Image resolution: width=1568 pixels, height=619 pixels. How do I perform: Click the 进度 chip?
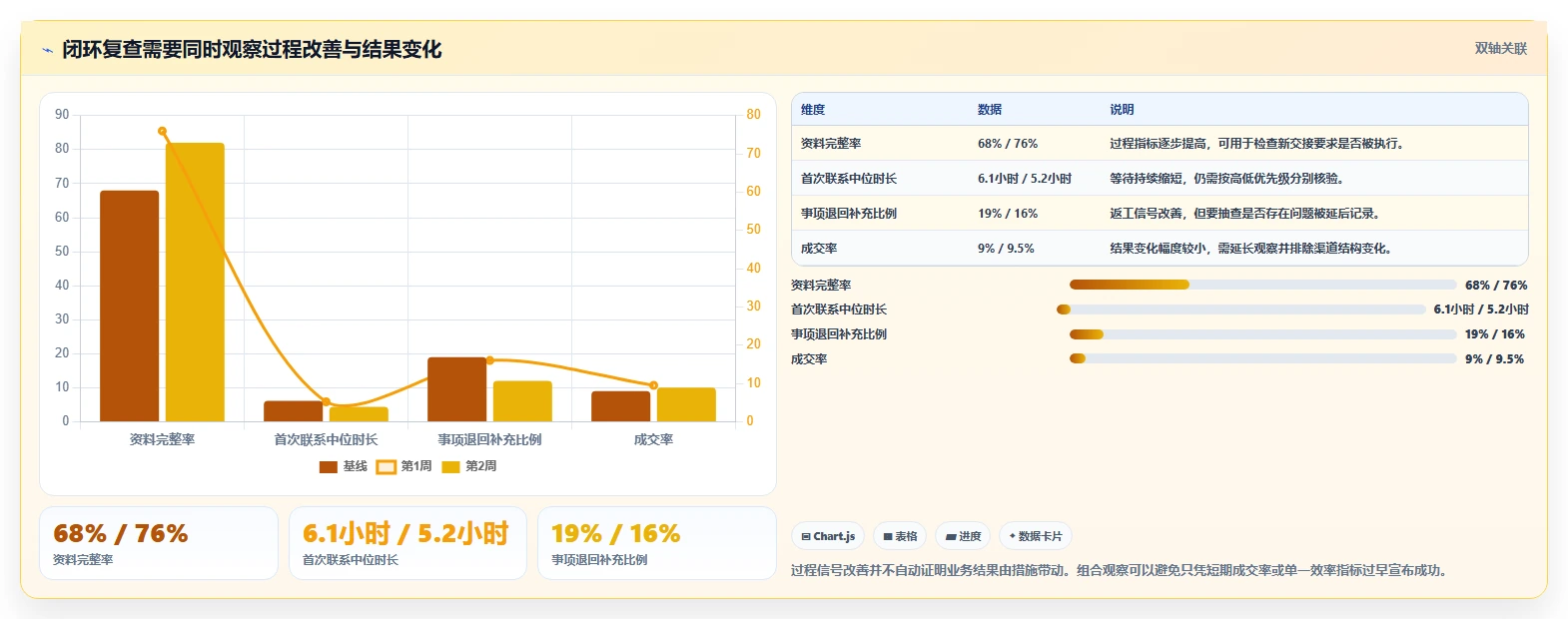point(964,536)
